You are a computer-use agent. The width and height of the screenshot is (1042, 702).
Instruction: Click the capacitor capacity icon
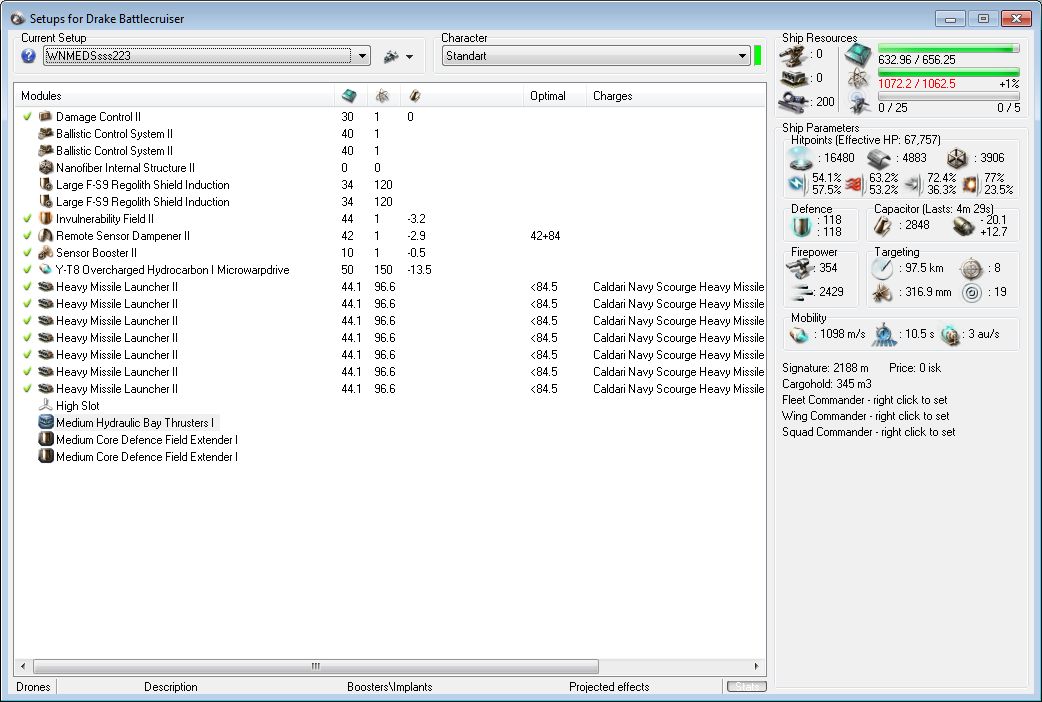click(x=883, y=225)
